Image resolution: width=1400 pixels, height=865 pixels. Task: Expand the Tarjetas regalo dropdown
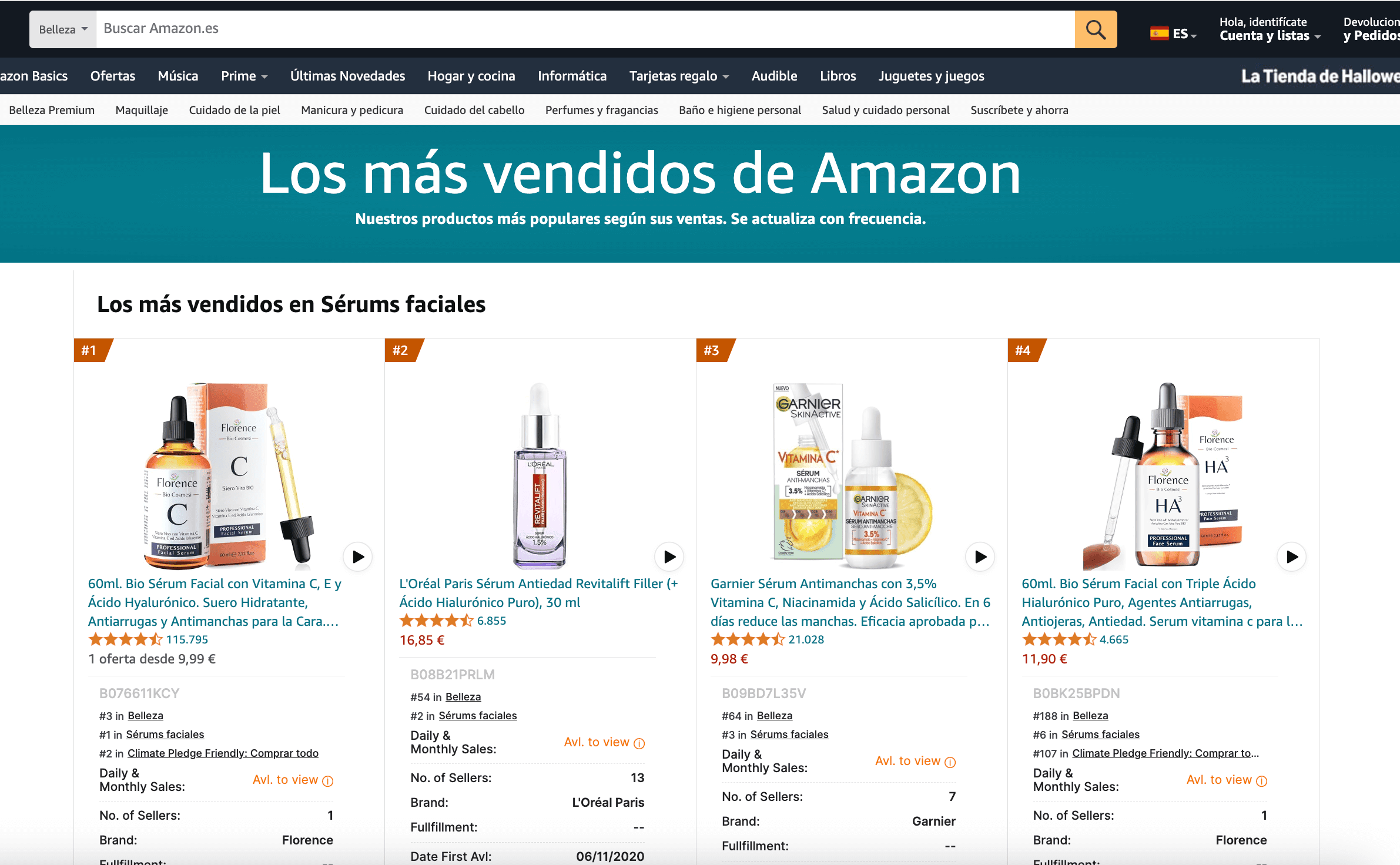click(679, 76)
